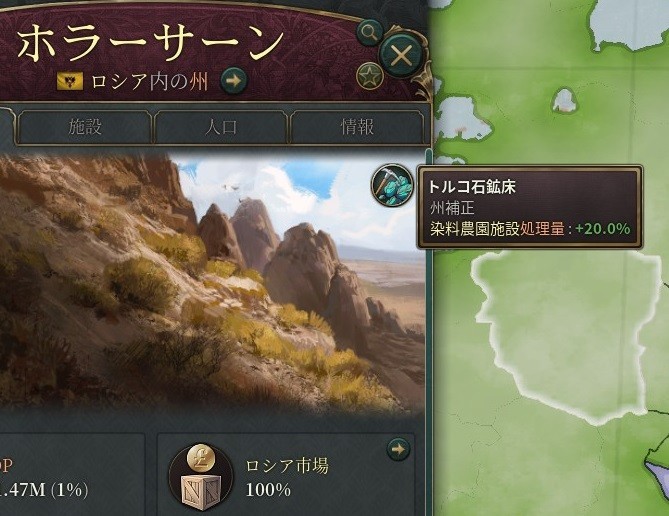Click the Russian flag icon
The width and height of the screenshot is (669, 516).
70,81
